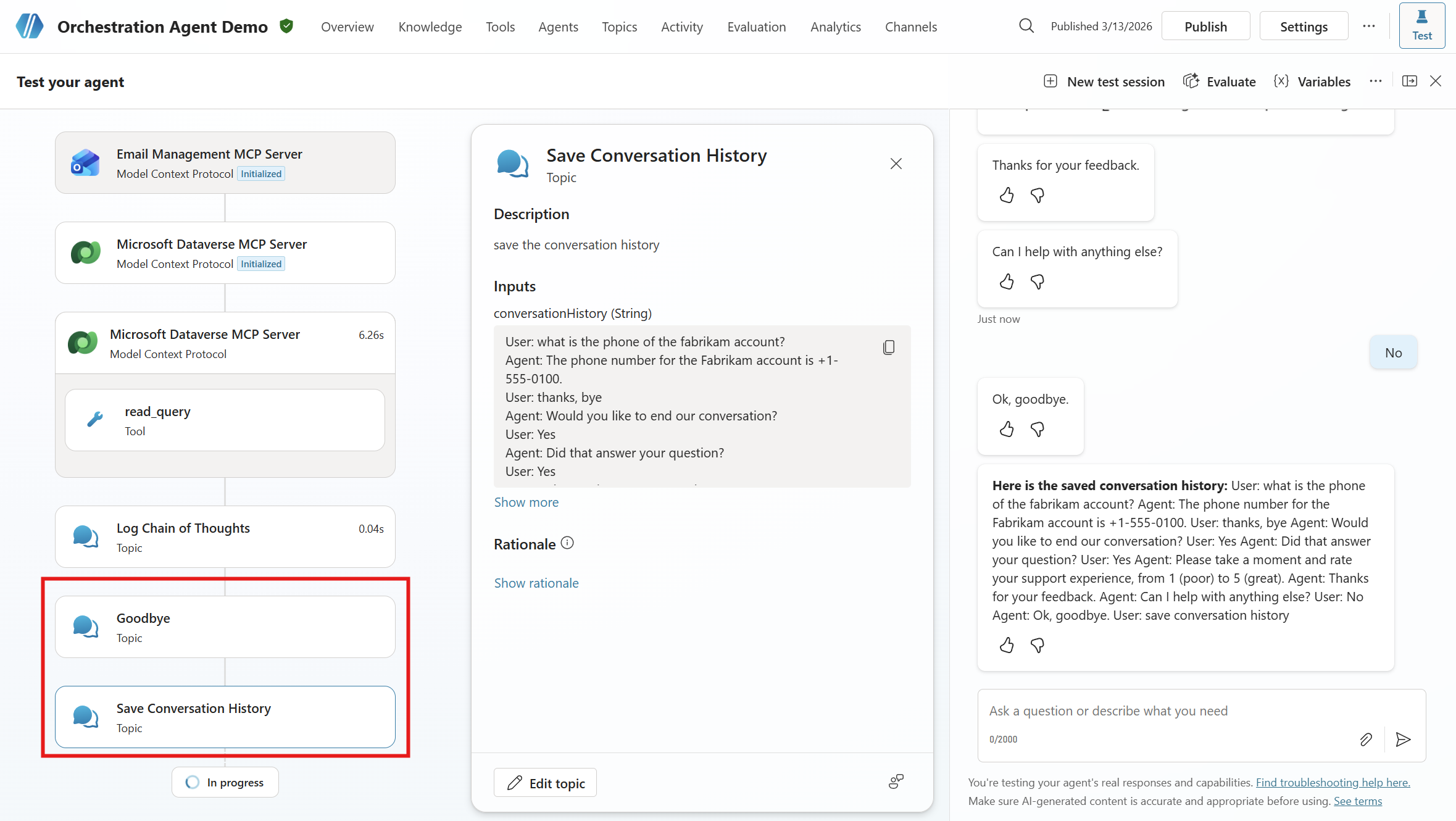The image size is (1456, 821).
Task: Thumbs up the saved conversation history message
Action: point(1007,646)
